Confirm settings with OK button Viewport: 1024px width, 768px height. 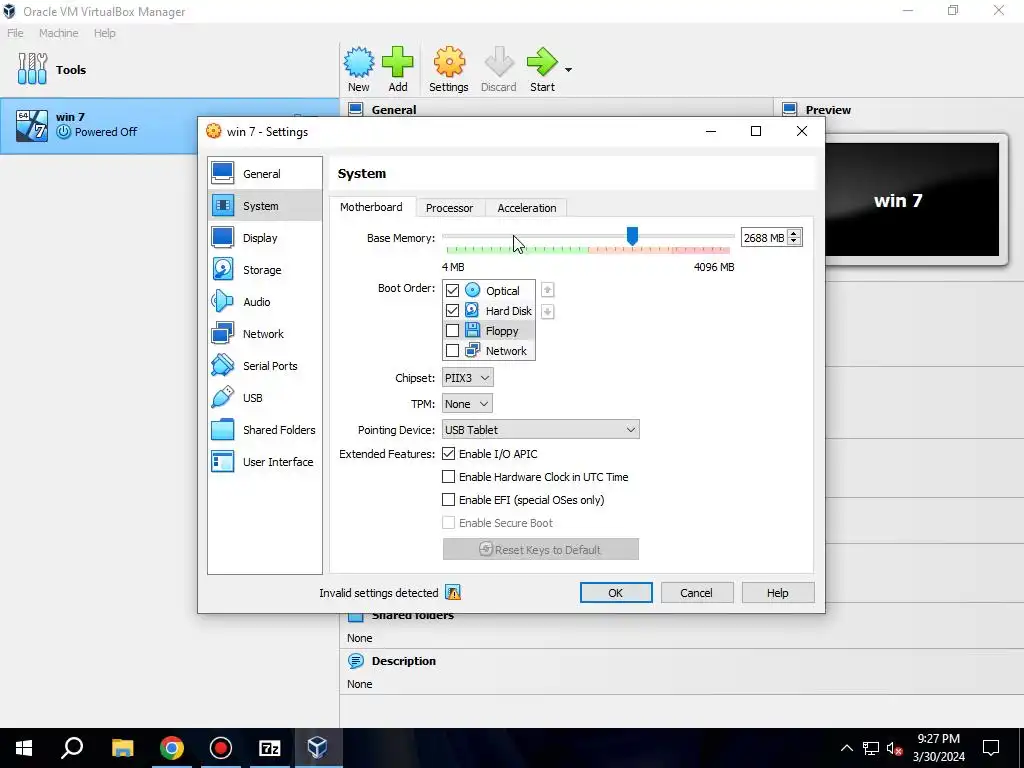pyautogui.click(x=616, y=592)
